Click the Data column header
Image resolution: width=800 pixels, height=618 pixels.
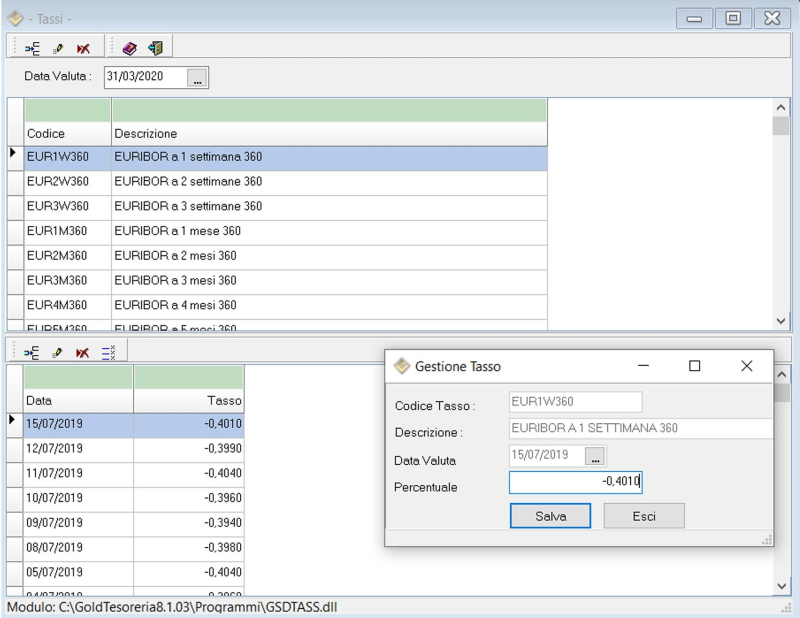pos(78,401)
